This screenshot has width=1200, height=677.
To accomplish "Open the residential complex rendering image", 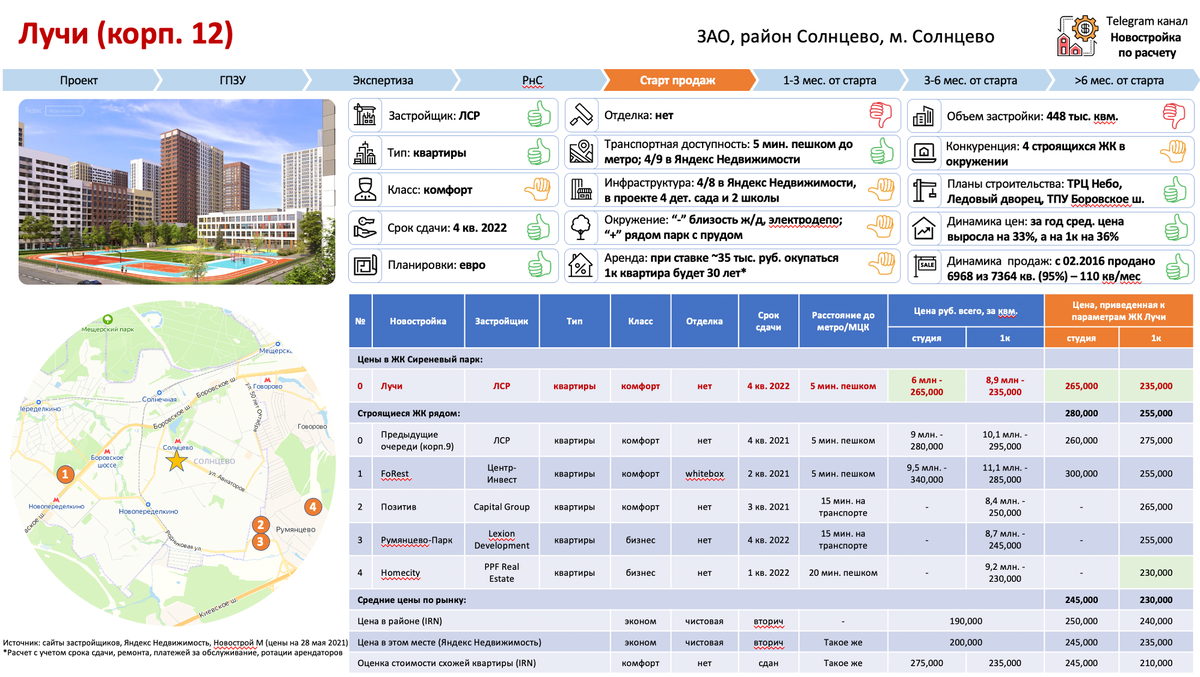I will point(177,193).
